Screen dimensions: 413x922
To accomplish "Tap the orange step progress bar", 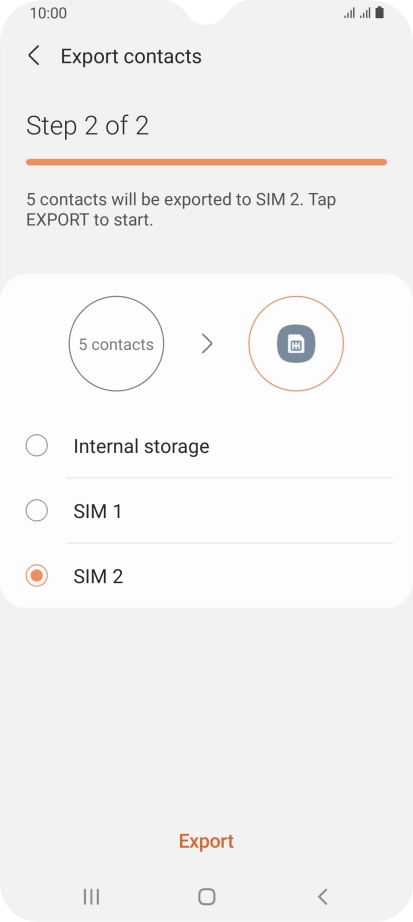I will click(x=206, y=162).
